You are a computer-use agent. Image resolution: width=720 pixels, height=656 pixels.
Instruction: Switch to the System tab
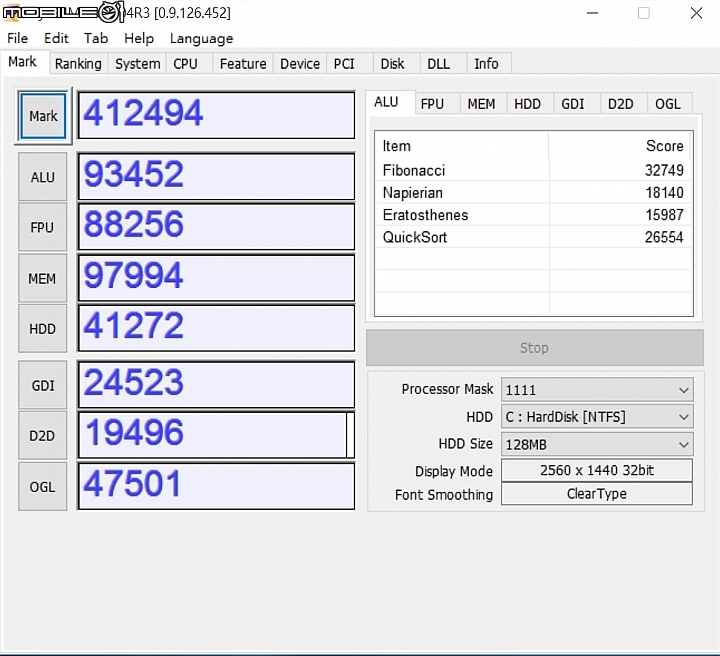click(x=137, y=64)
